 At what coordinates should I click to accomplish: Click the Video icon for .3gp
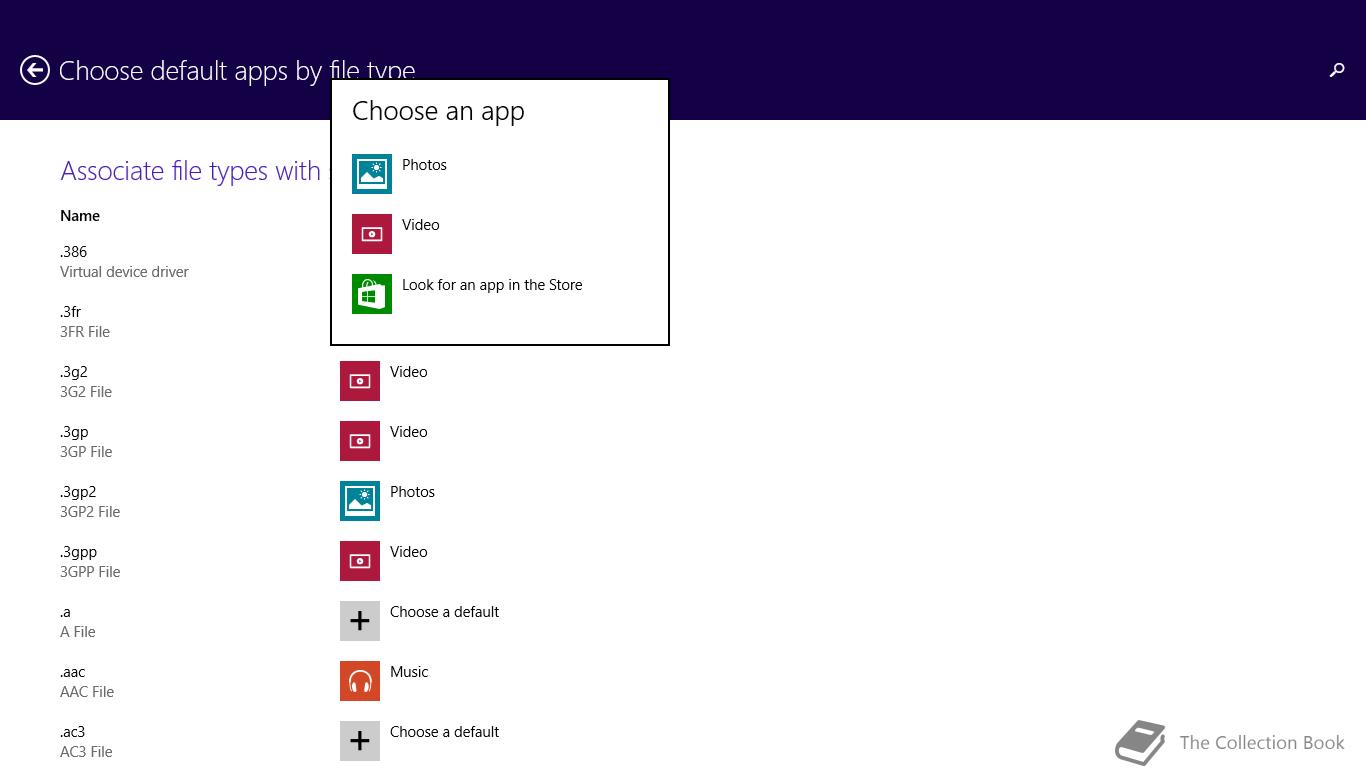tap(360, 441)
